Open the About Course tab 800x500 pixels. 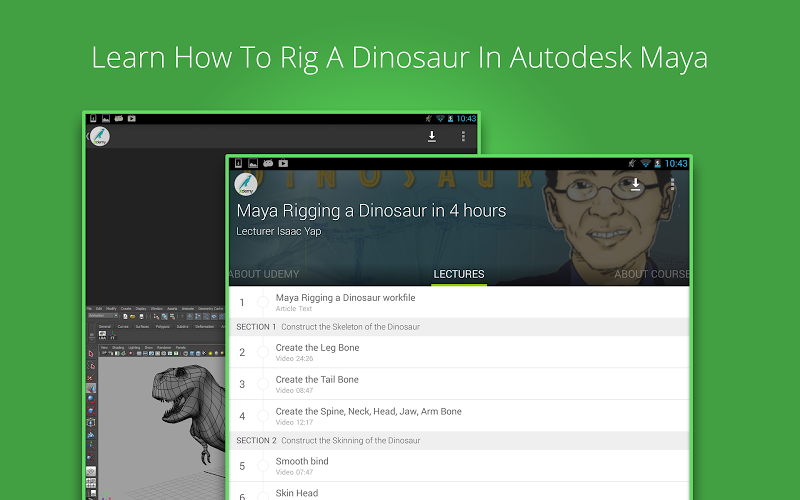[x=652, y=274]
